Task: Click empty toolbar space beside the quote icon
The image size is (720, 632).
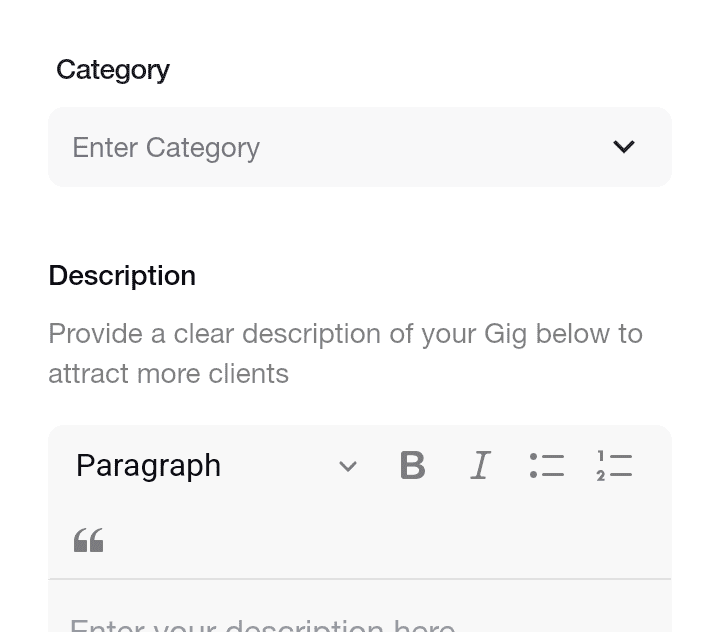Action: (367, 540)
